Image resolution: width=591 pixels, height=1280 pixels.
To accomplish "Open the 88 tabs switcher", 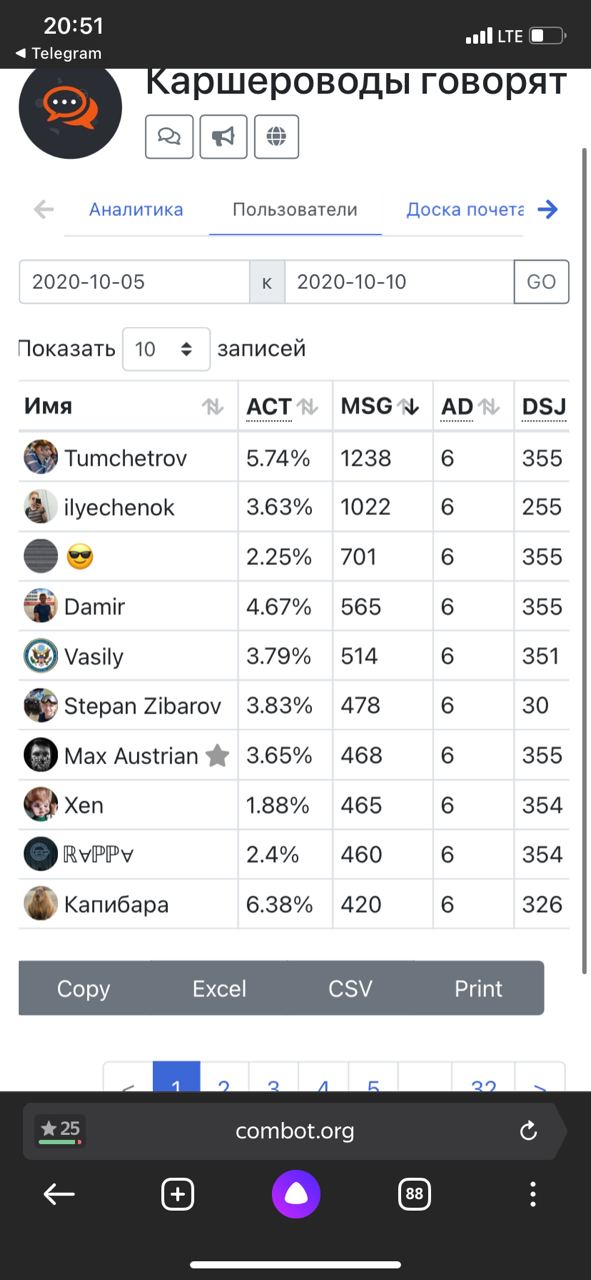I will 414,1194.
